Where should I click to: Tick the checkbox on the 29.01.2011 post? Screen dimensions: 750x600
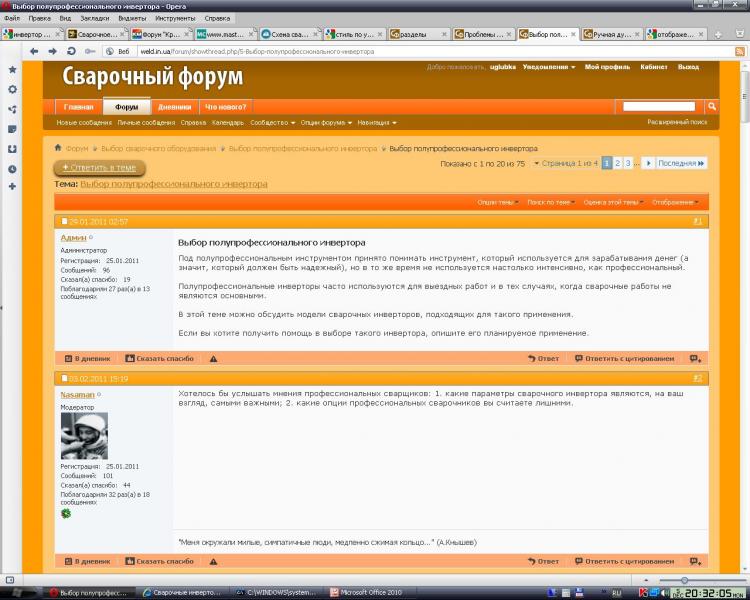tap(65, 221)
